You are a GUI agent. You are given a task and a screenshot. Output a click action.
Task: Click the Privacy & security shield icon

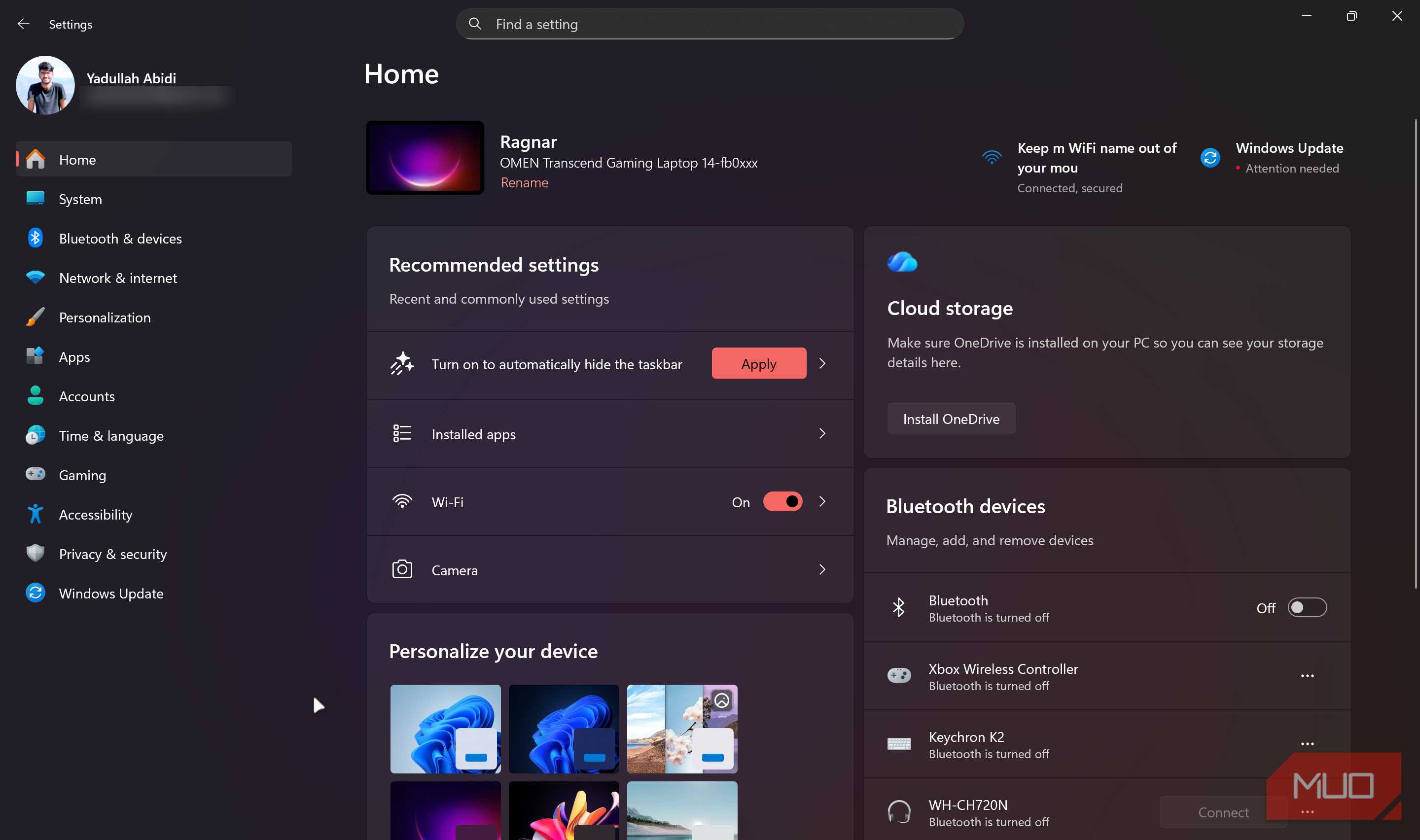click(x=35, y=553)
